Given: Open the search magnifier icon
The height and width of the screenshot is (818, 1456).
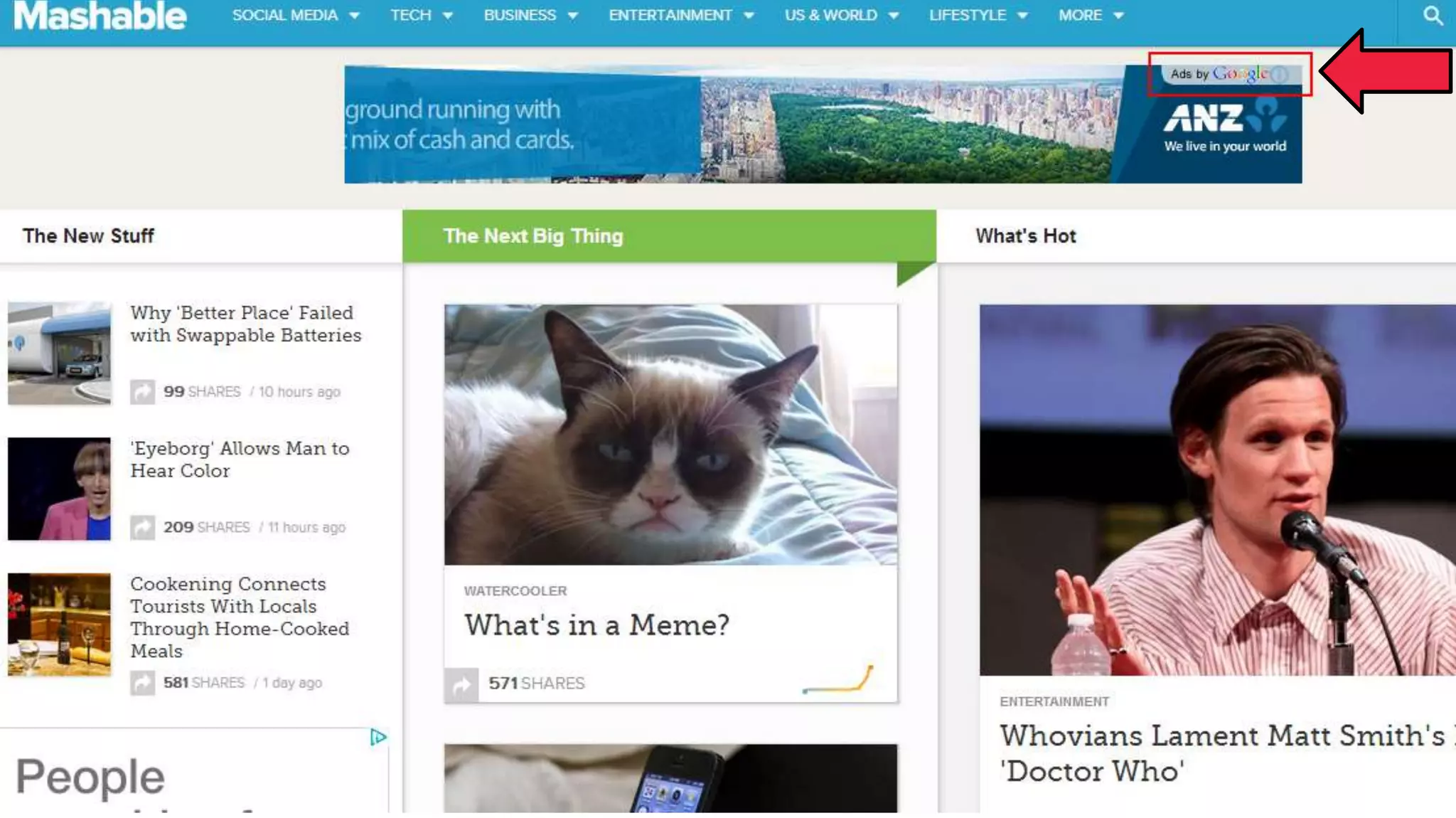Looking at the screenshot, I should pos(1433,16).
